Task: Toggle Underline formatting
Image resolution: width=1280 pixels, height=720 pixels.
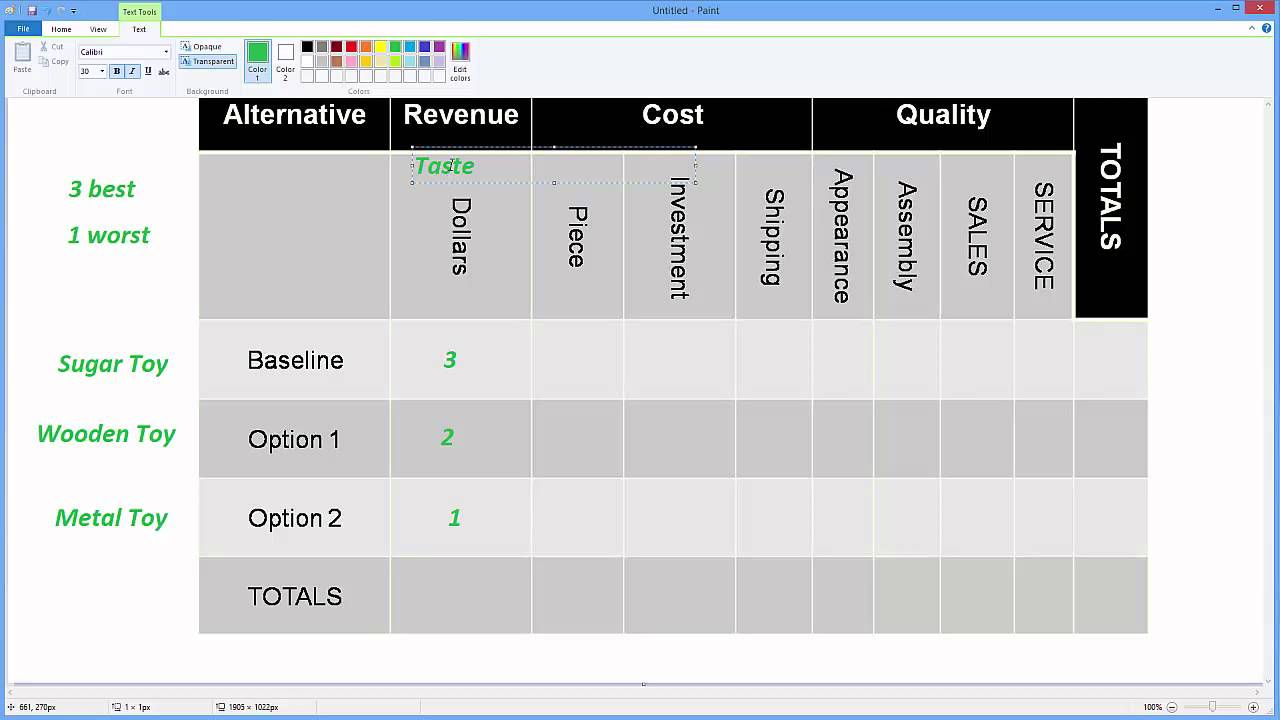Action: [148, 71]
